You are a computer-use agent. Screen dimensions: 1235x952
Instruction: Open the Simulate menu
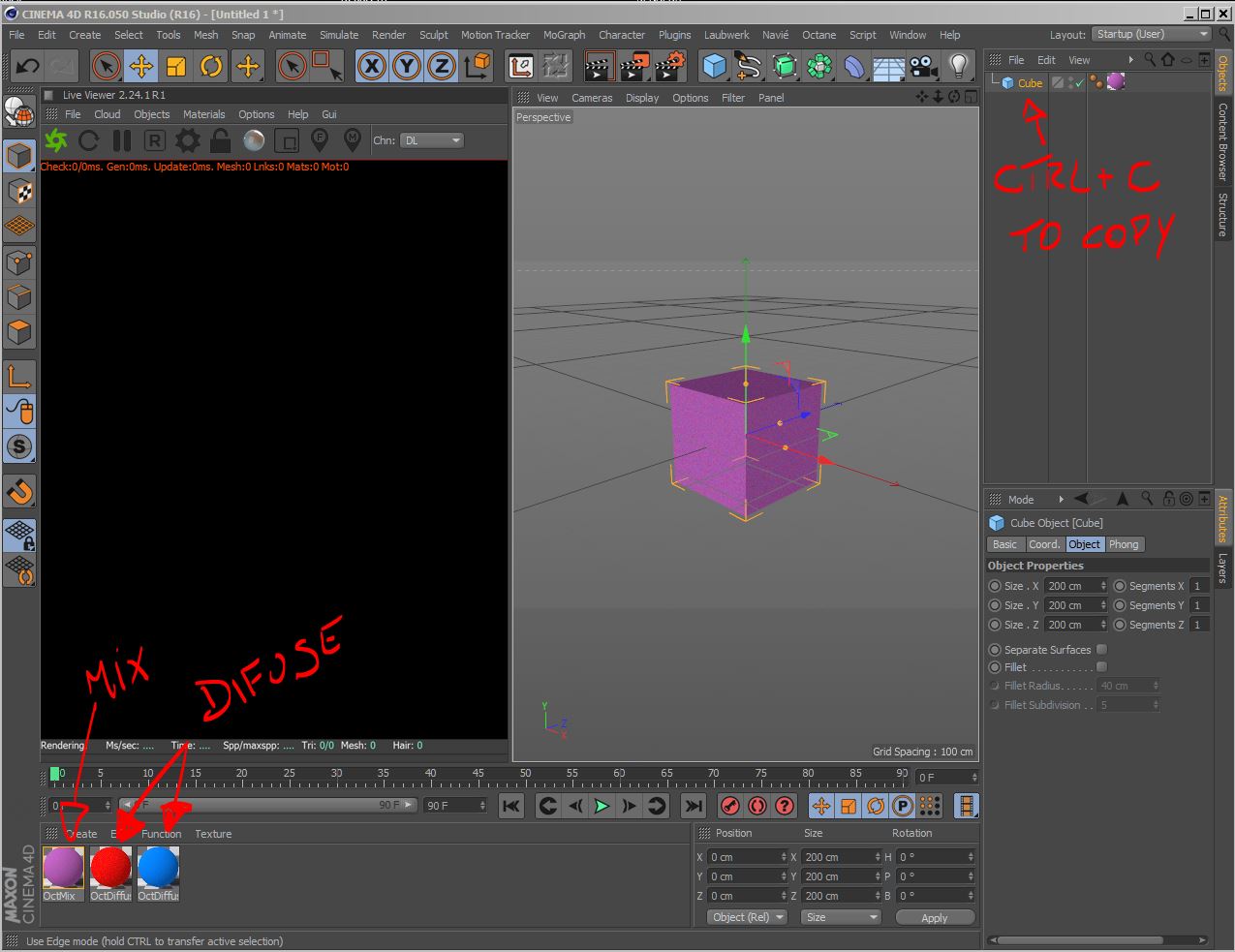click(339, 35)
